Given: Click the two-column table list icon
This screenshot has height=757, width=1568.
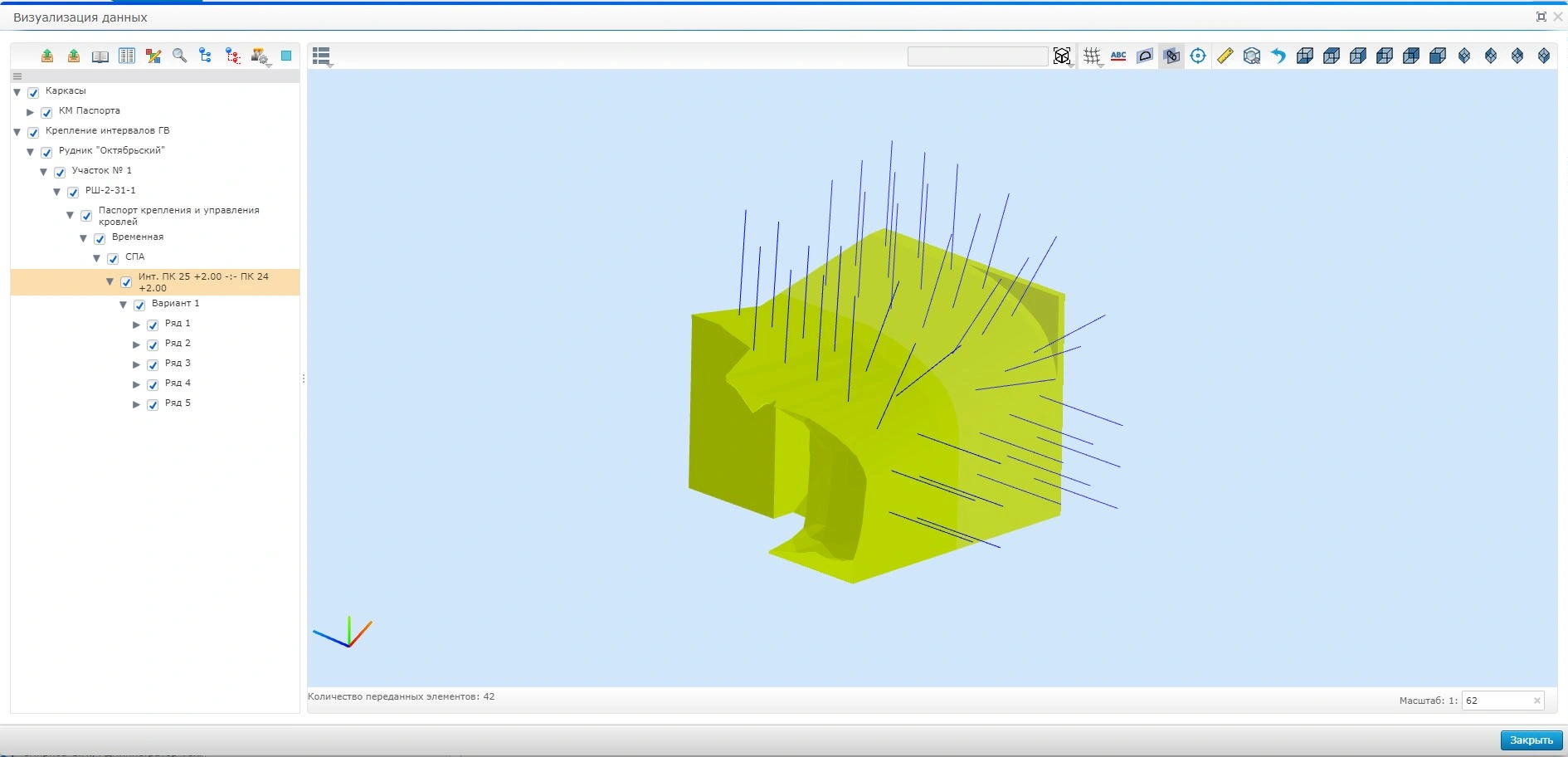Looking at the screenshot, I should [127, 56].
